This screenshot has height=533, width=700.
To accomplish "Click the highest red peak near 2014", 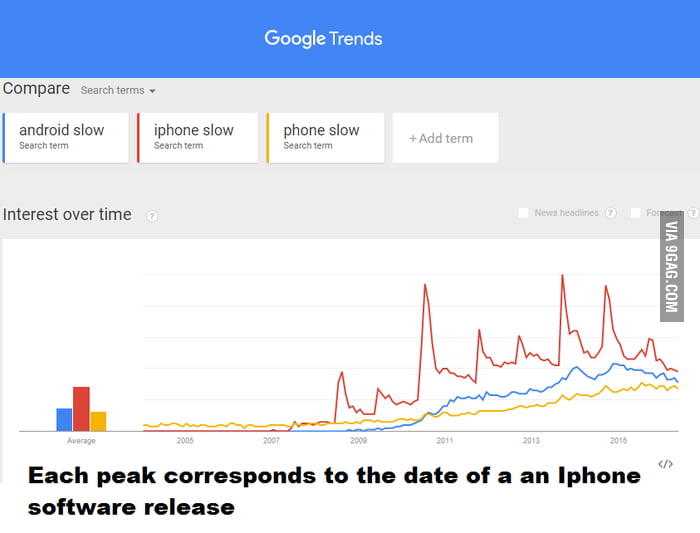I will [562, 276].
